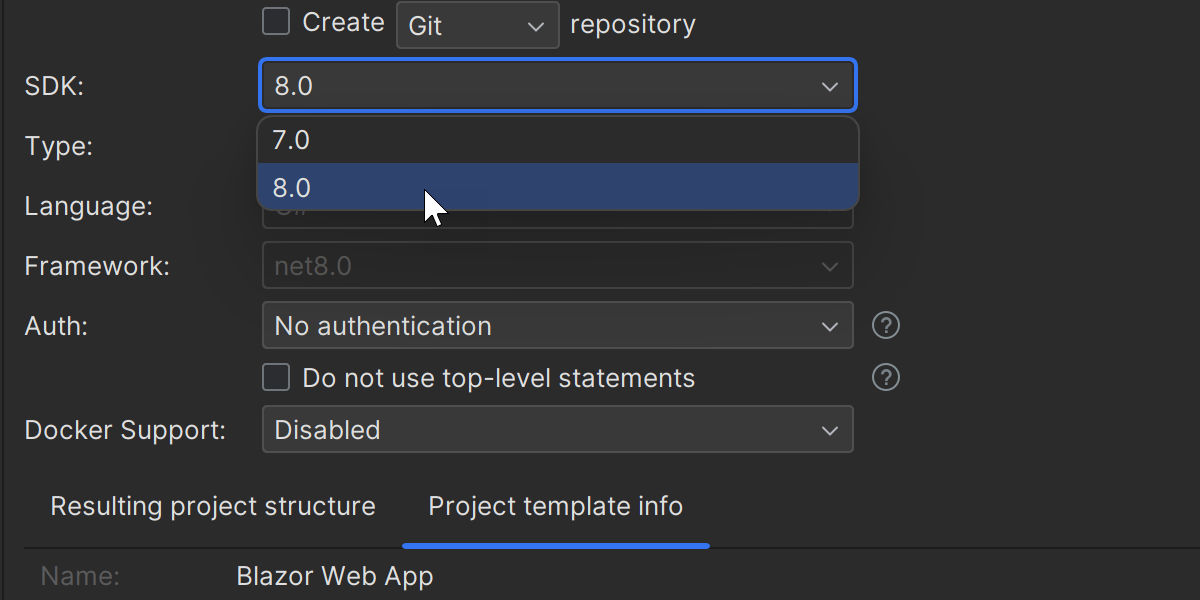This screenshot has height=600, width=1200.
Task: Choose 8.0 in the SDK list
Action: tap(557, 188)
